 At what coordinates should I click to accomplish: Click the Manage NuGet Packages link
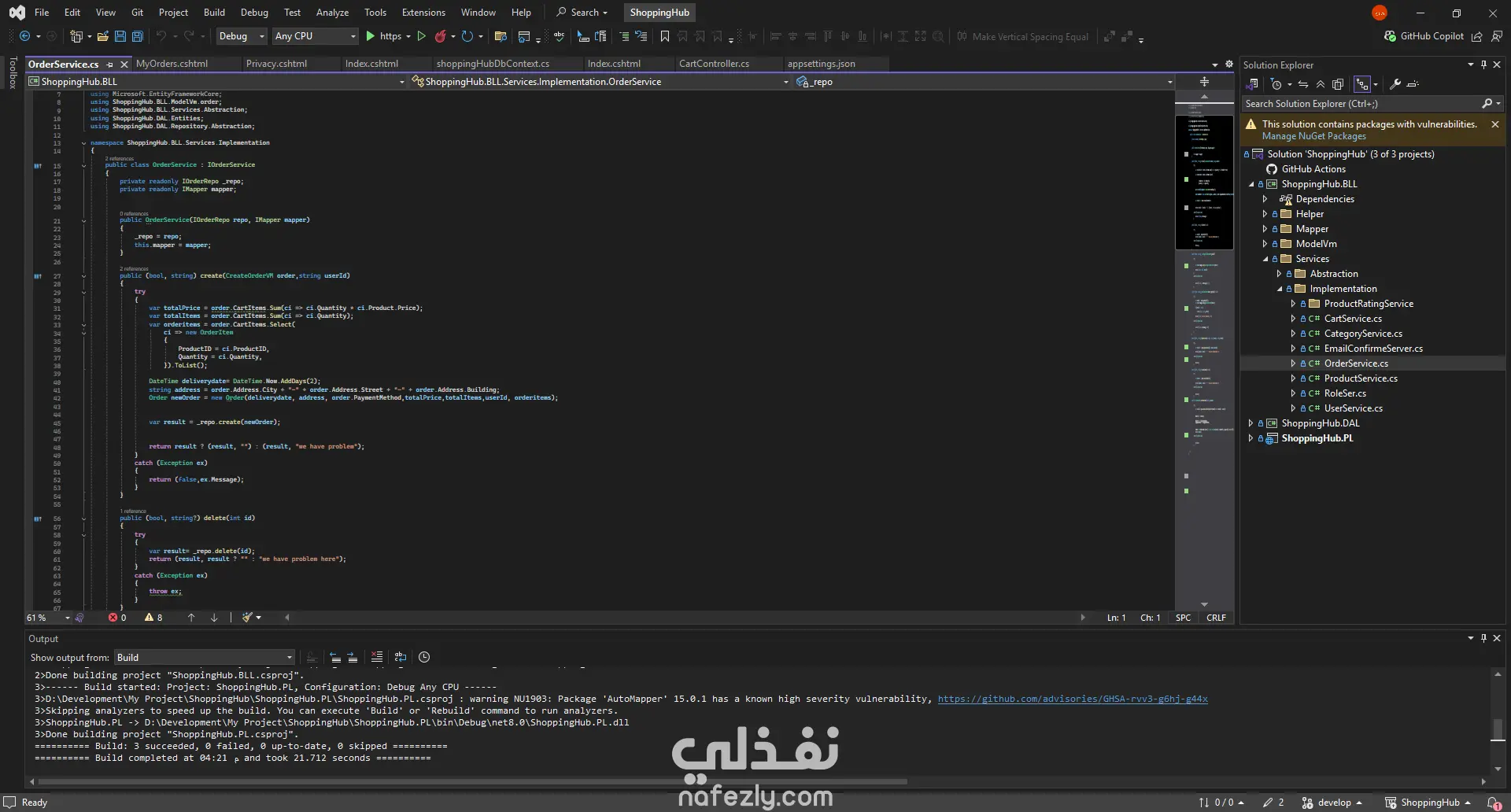(1314, 136)
